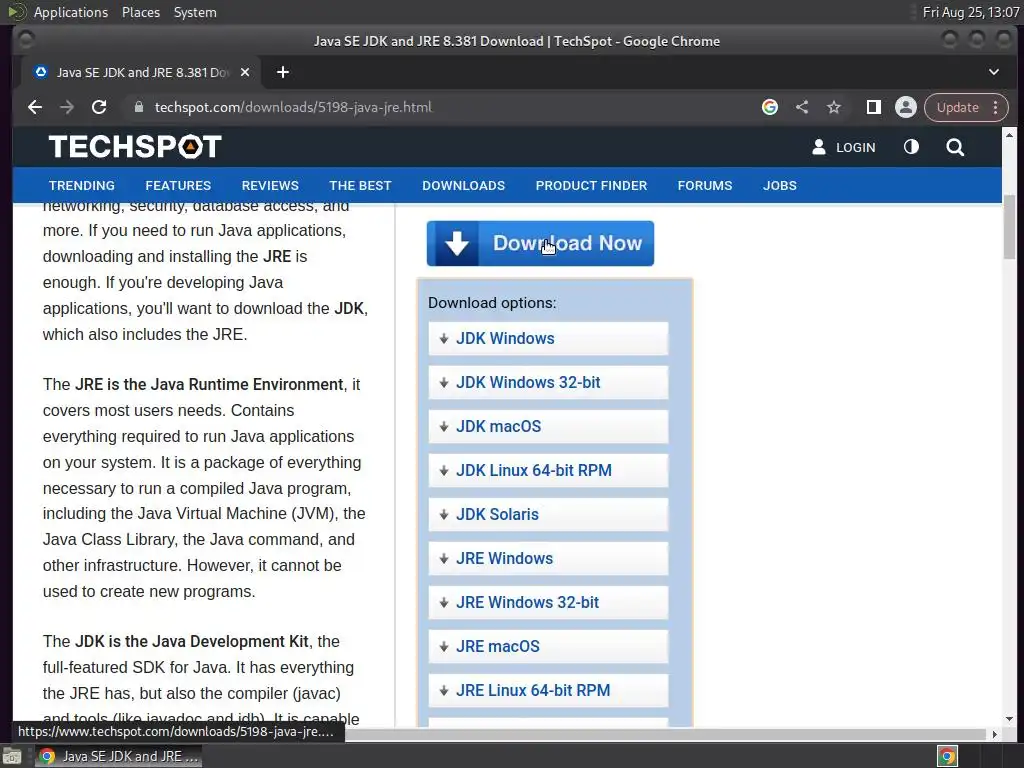The image size is (1024, 768).
Task: Click Chrome taskbar entry Java SE JDK
Action: tap(118, 756)
